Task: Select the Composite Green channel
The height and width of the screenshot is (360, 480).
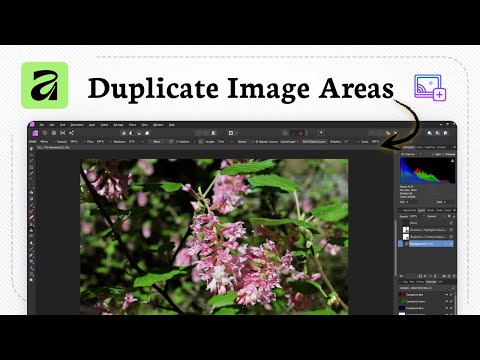Action: point(427,301)
